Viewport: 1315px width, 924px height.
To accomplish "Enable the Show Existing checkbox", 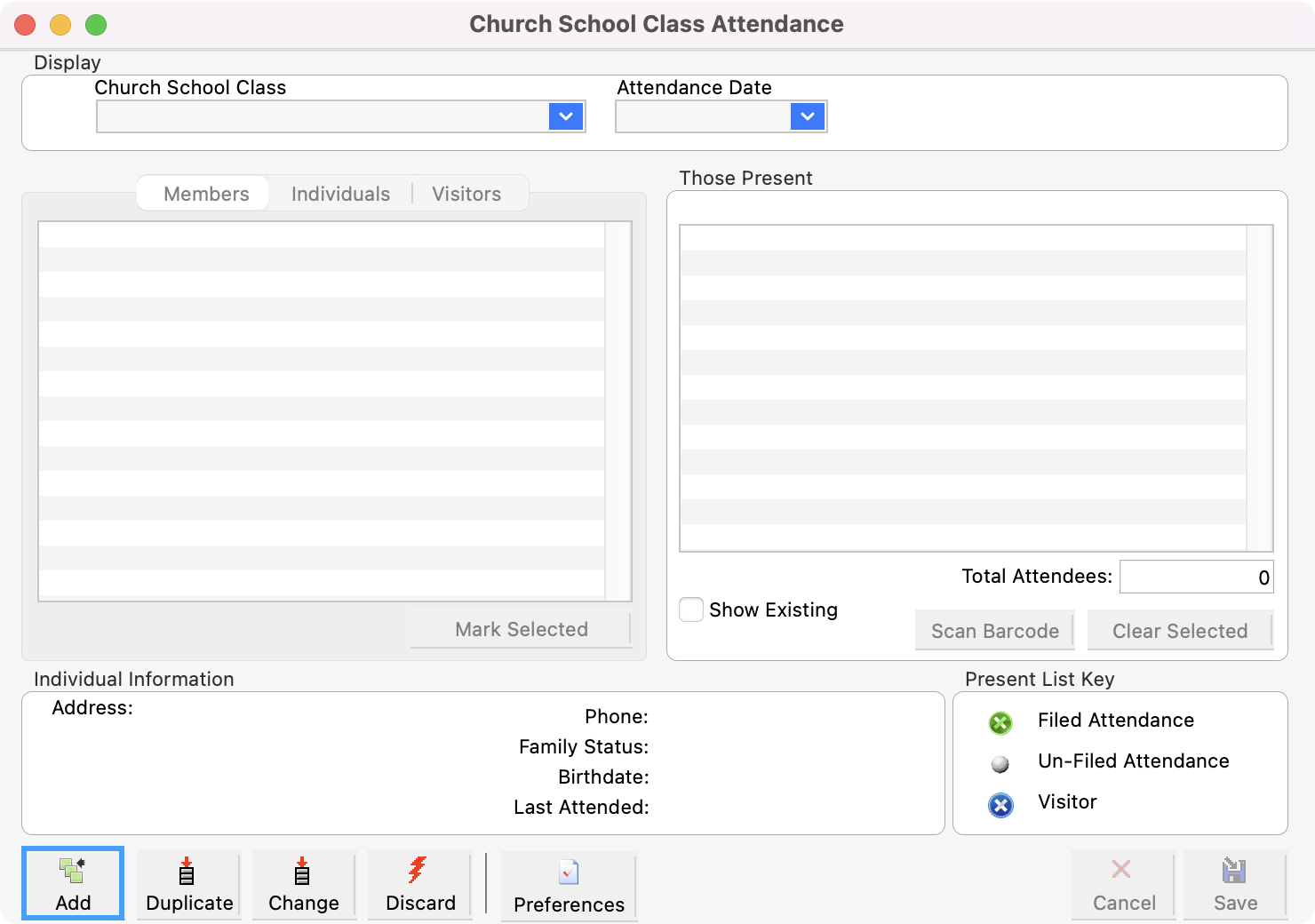I will click(x=690, y=609).
